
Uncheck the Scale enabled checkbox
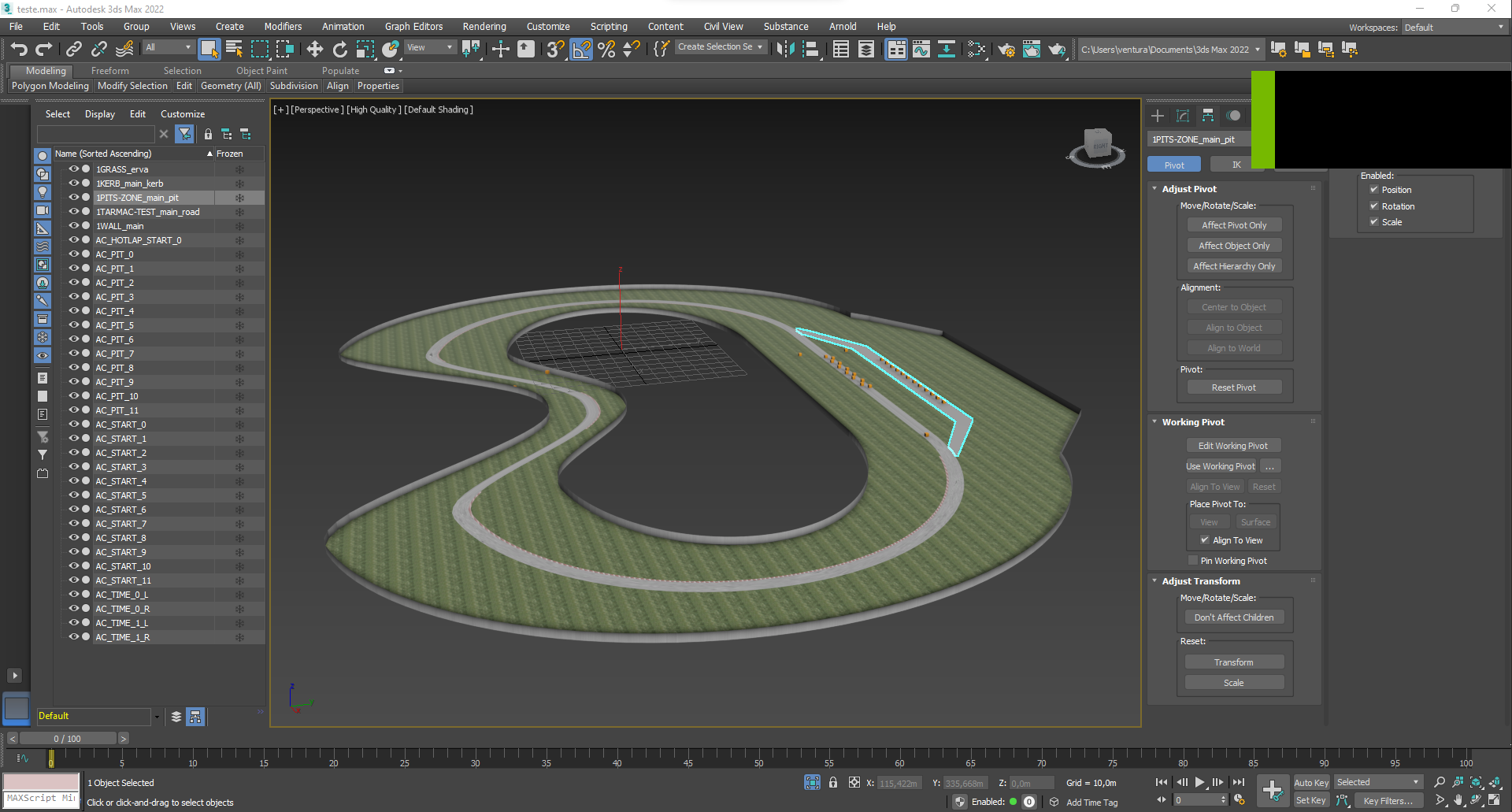1374,222
